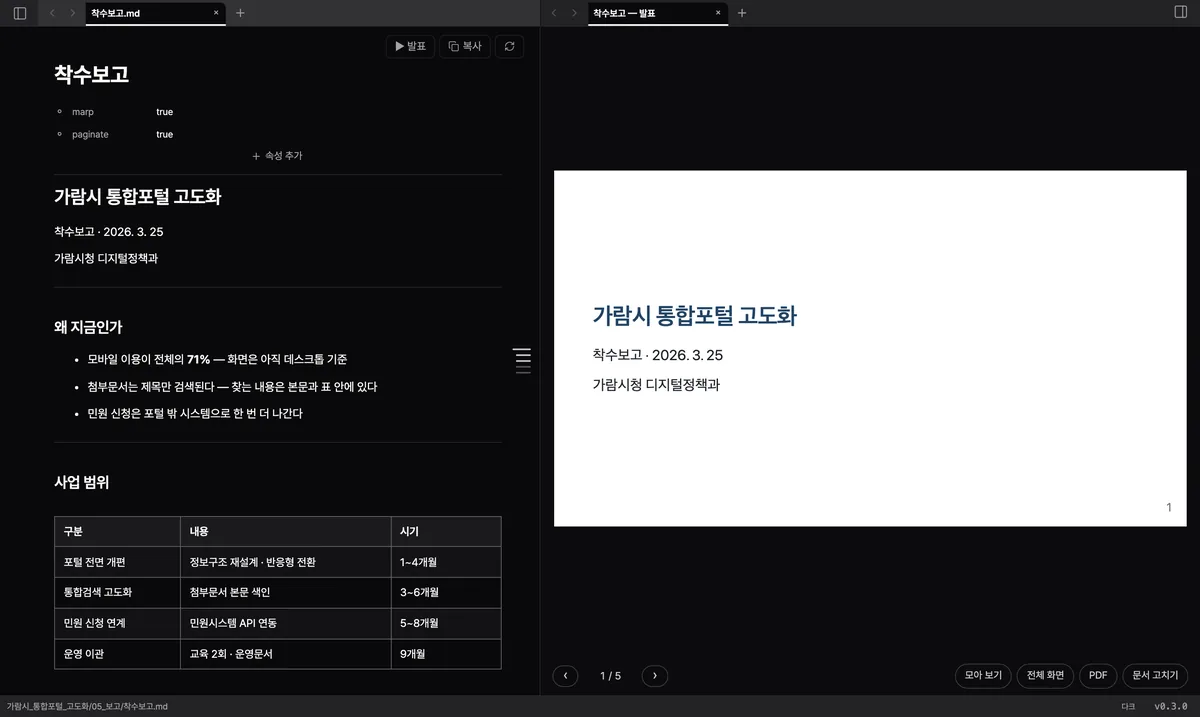Open the document outline minimap
Screen dimensions: 1200x717
pos(522,361)
